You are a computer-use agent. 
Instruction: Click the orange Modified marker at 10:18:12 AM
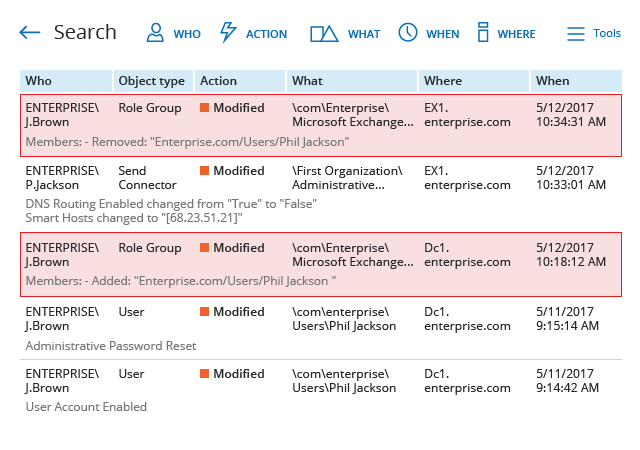(x=204, y=247)
